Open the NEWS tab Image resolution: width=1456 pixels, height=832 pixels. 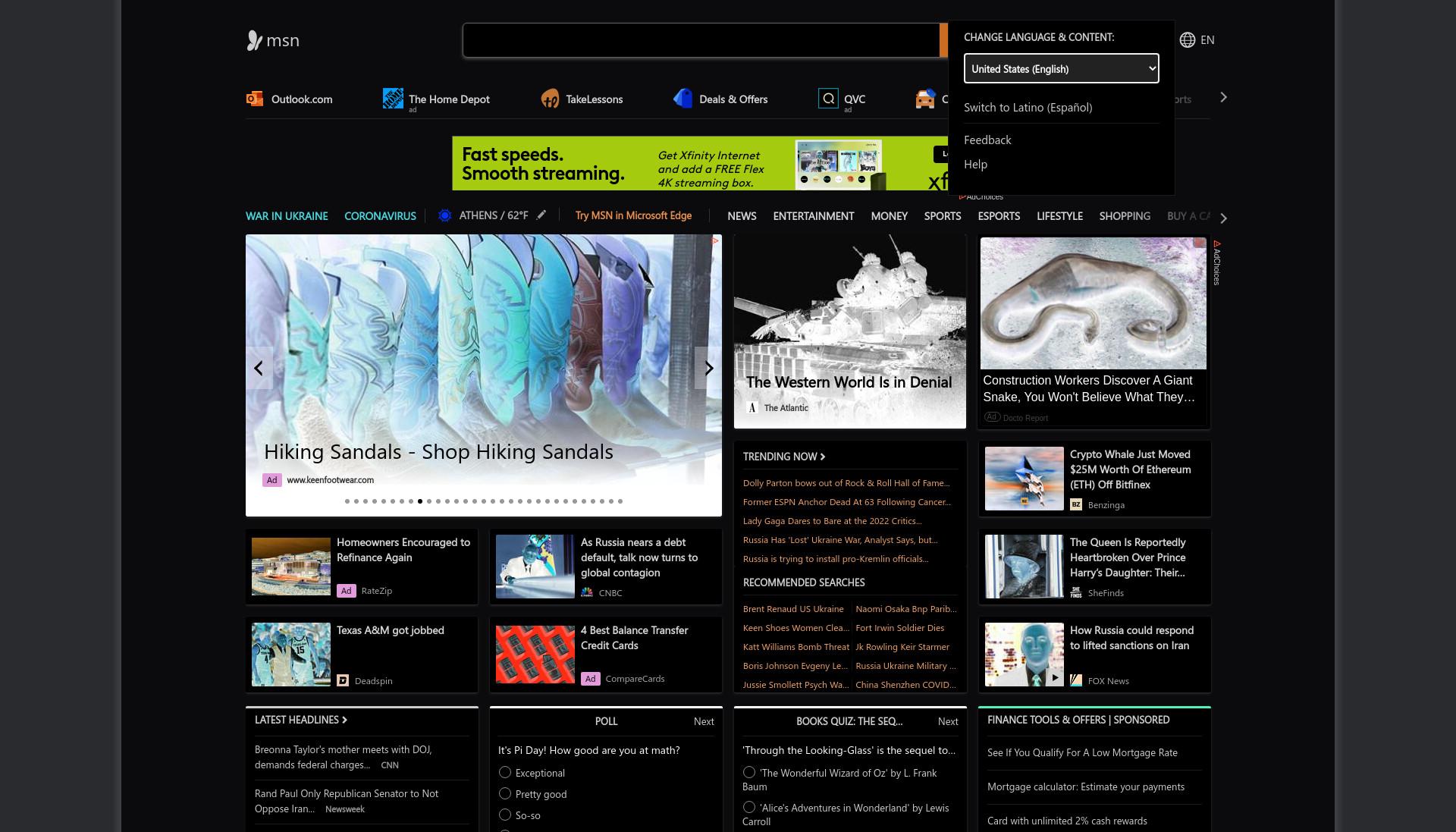(742, 216)
